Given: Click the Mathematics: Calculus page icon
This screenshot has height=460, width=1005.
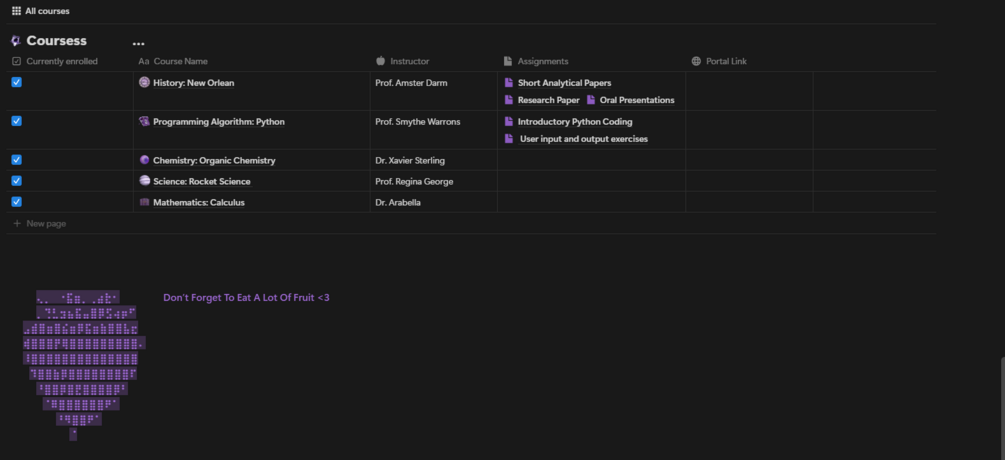Looking at the screenshot, I should (x=144, y=202).
